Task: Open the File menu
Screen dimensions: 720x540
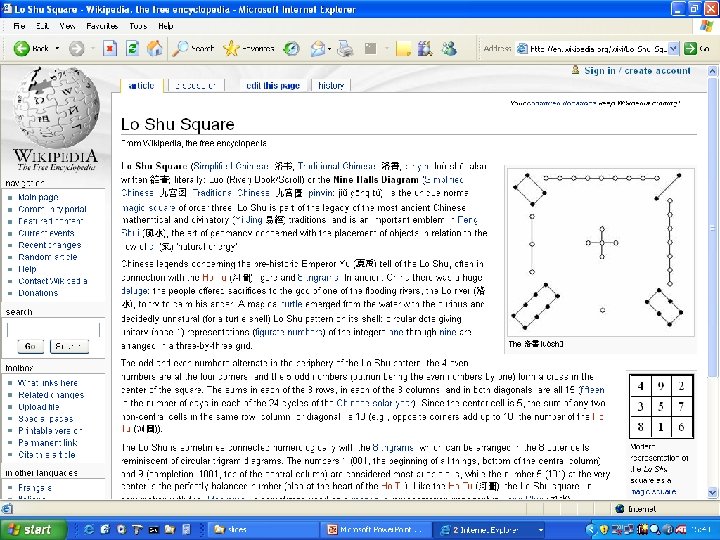Action: (x=19, y=26)
